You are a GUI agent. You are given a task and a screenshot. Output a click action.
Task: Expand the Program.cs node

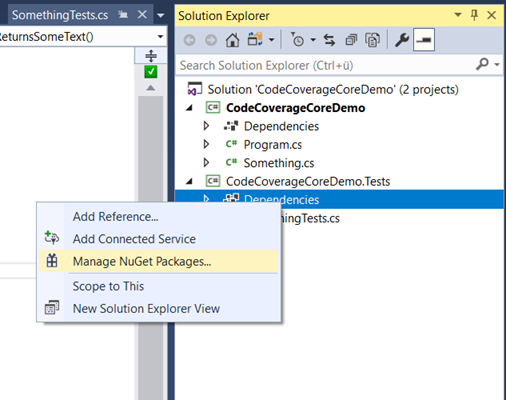pos(206,144)
